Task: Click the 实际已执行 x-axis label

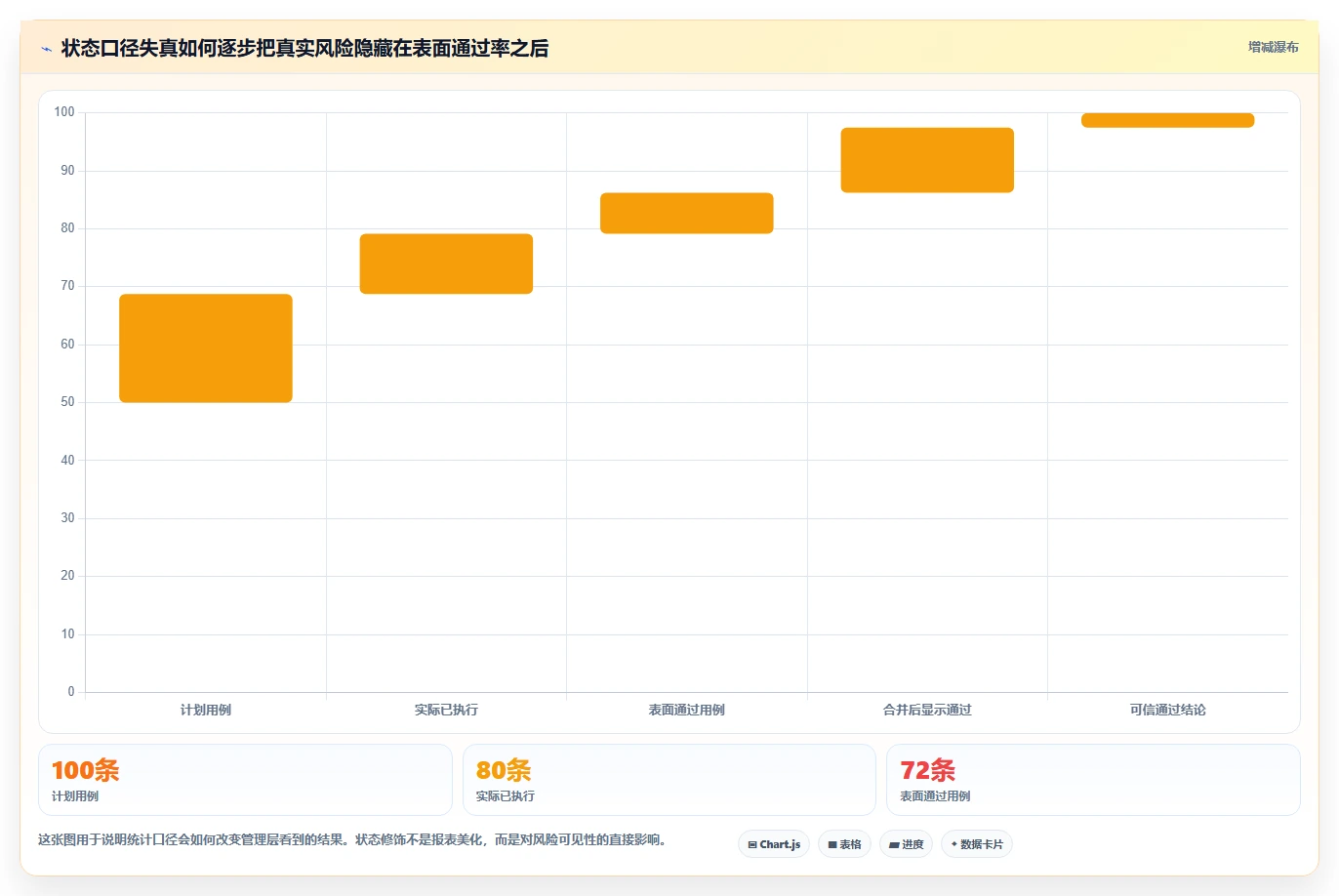Action: [446, 710]
